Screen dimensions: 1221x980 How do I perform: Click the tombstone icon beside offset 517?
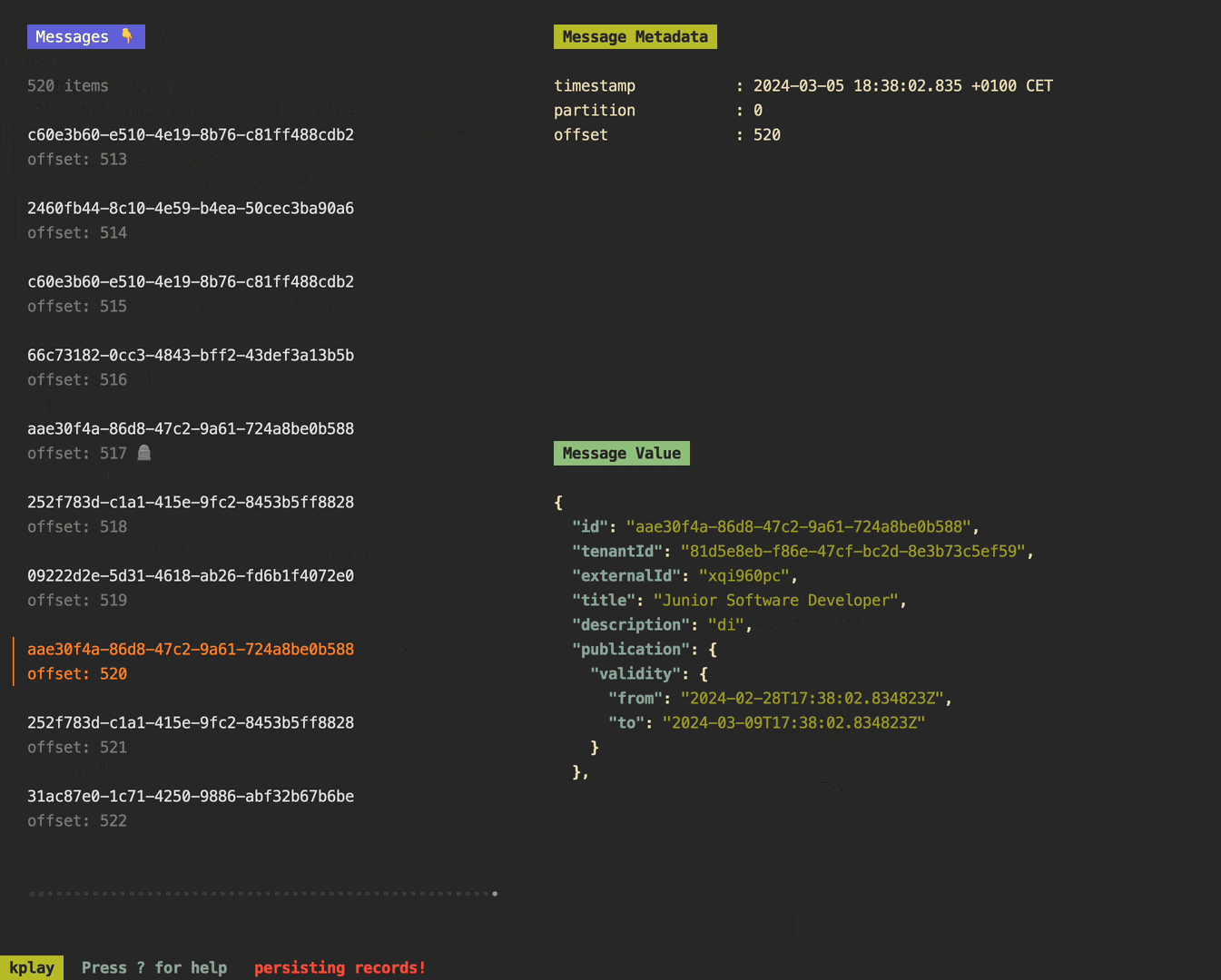[x=143, y=453]
